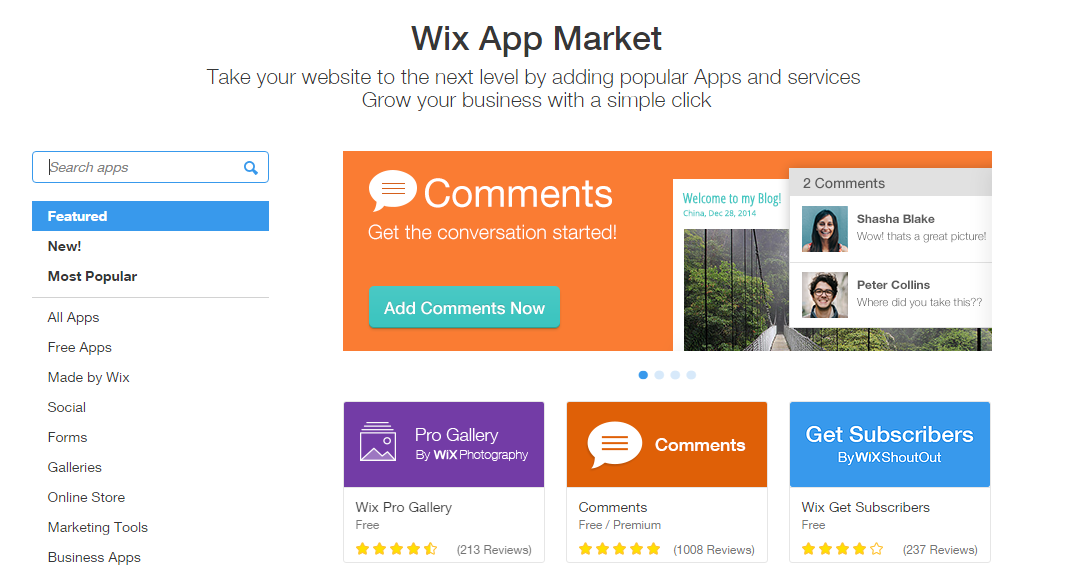This screenshot has width=1078, height=584.
Task: Click the Comments speech bubble banner icon
Action: (x=393, y=191)
